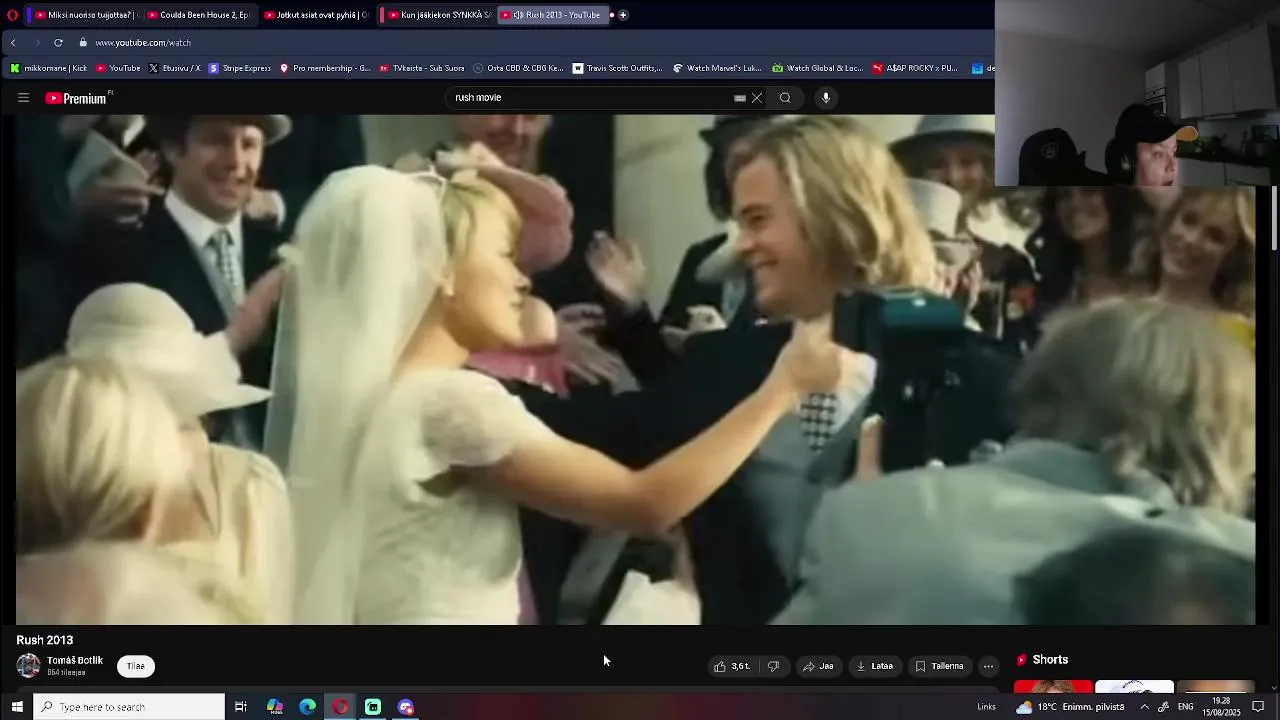Image resolution: width=1280 pixels, height=720 pixels.
Task: Run search with the magnifier button
Action: [x=785, y=98]
